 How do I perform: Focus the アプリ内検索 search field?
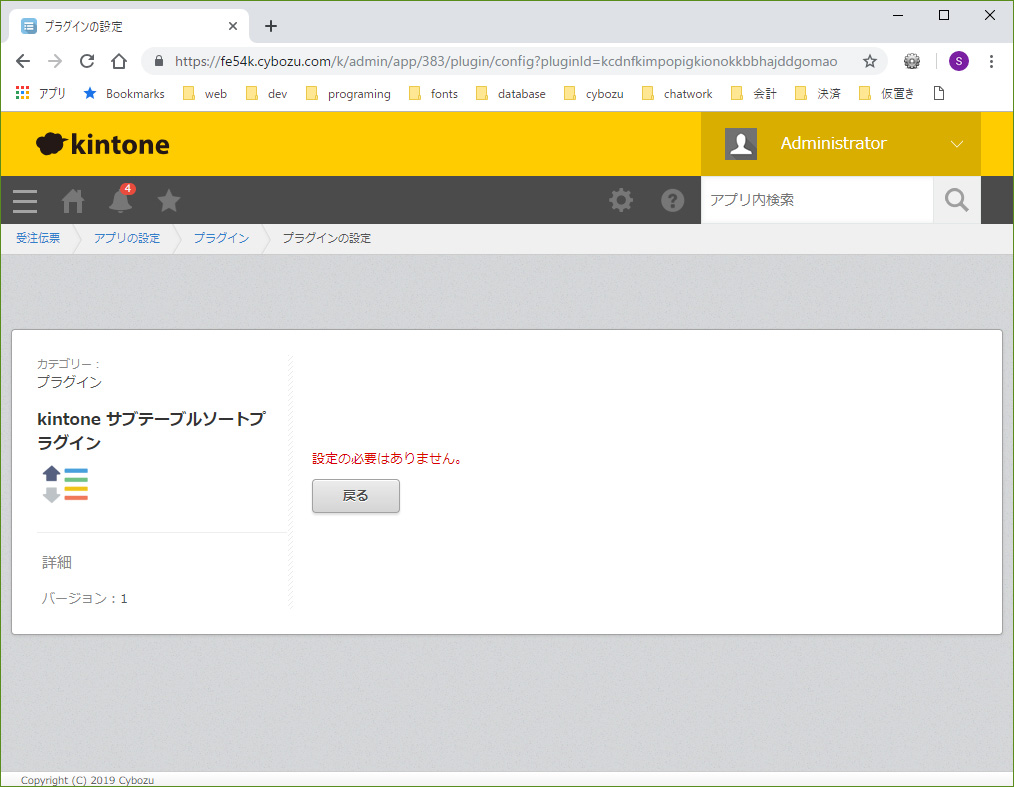point(817,200)
